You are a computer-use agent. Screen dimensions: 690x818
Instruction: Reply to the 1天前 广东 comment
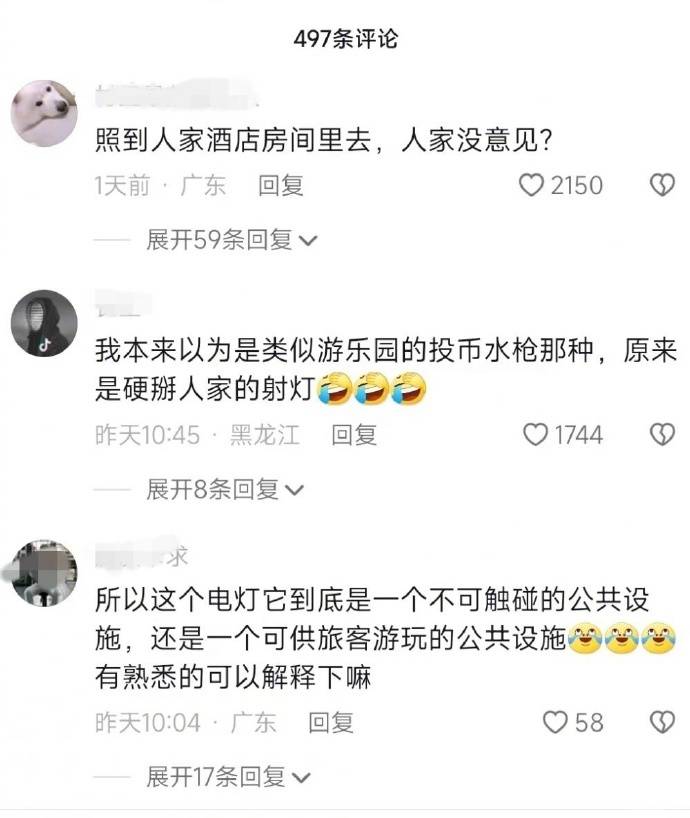point(281,186)
